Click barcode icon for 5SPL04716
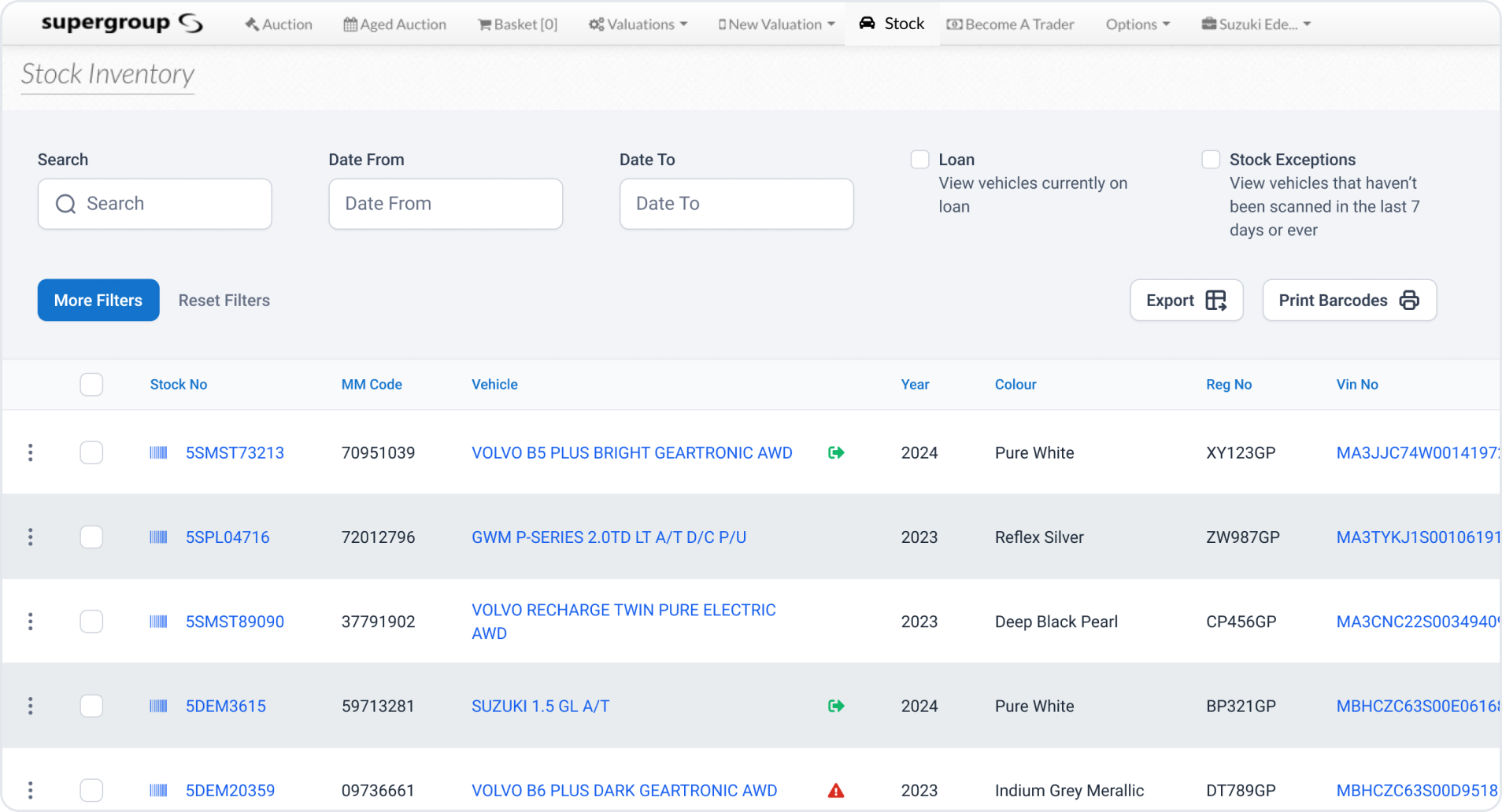The image size is (1502, 812). (x=159, y=537)
